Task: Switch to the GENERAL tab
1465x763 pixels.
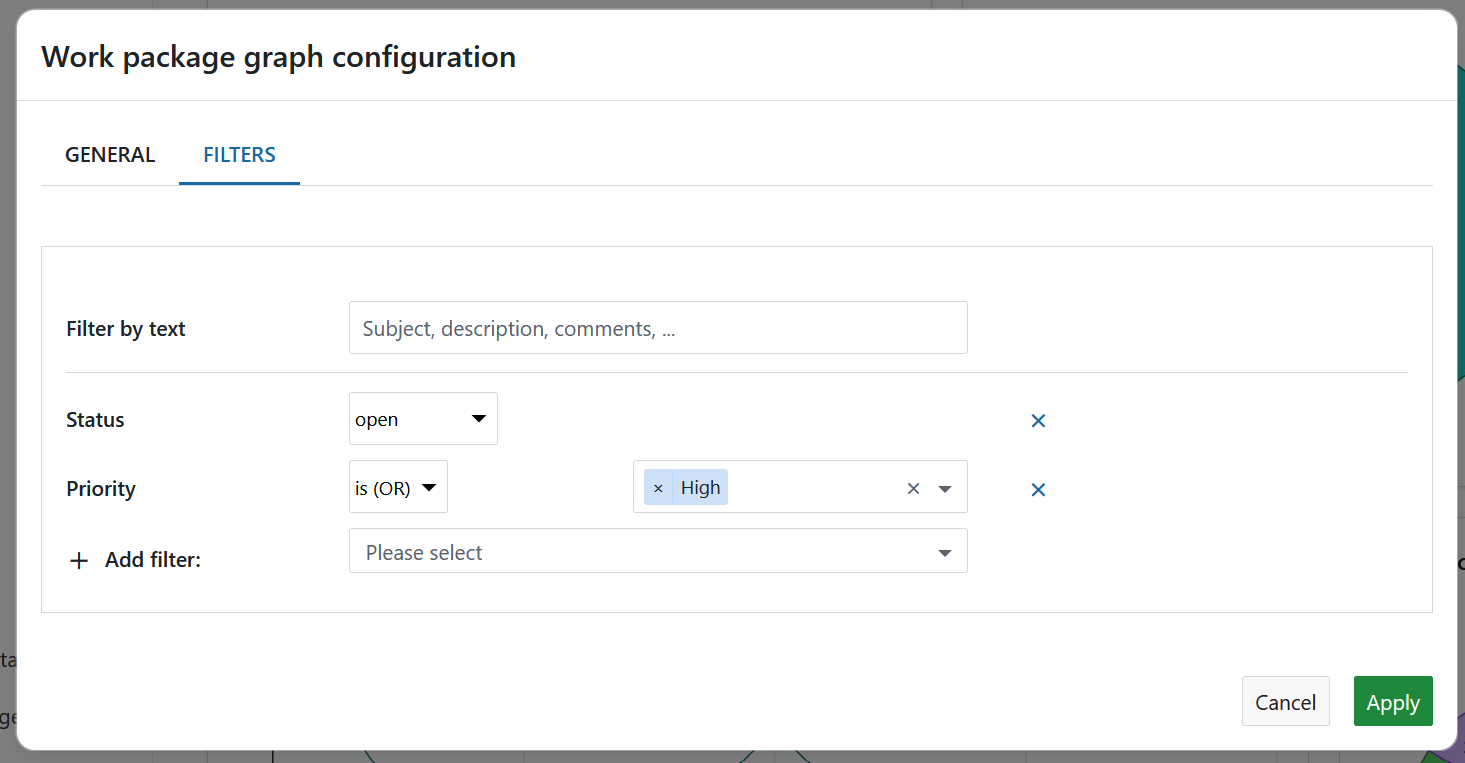Action: click(x=110, y=154)
